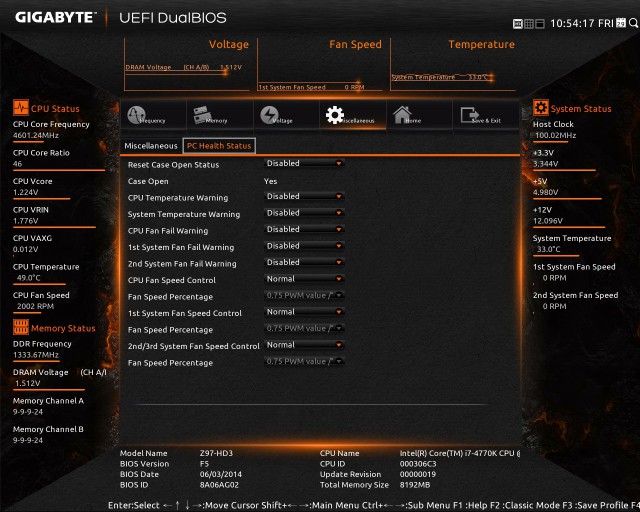Viewport: 640px width, 512px height.
Task: Open CPU Fan Speed Control dropdown
Action: (304, 279)
